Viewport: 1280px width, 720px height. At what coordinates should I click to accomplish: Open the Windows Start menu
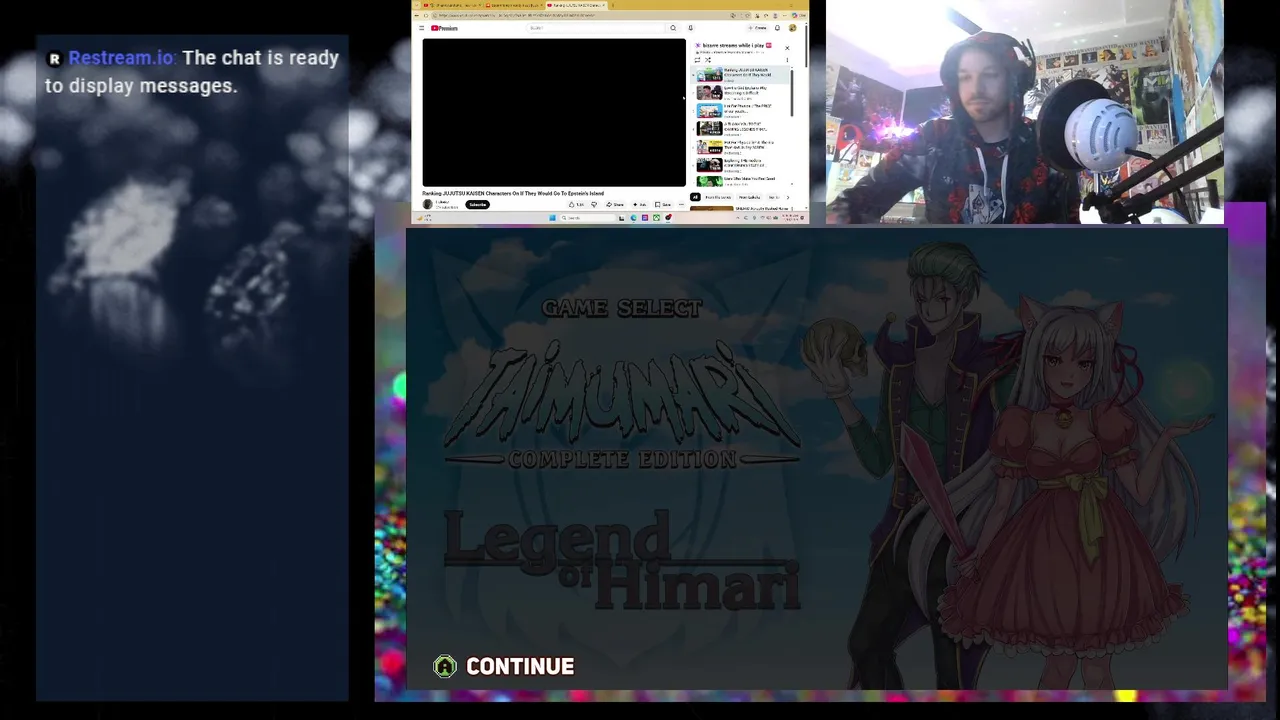click(x=552, y=218)
